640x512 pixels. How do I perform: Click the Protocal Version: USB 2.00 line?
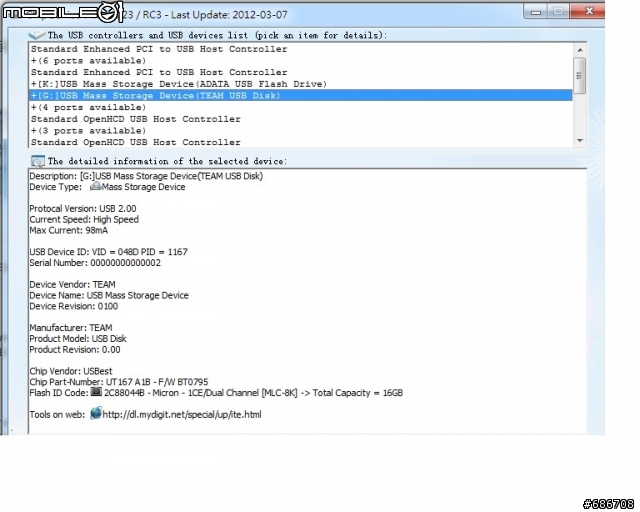coord(83,209)
